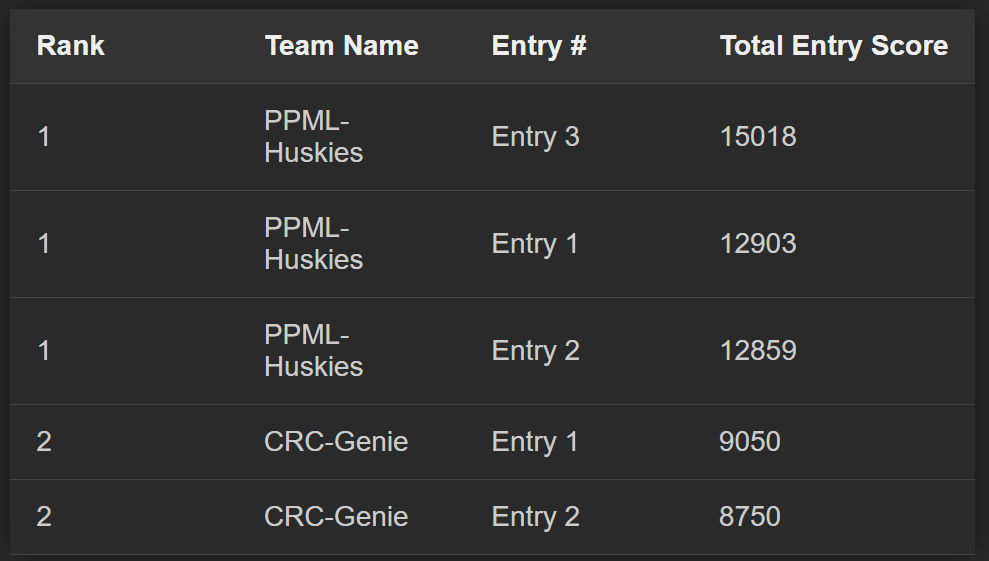The image size is (989, 561).
Task: Select the "Team Name" column header
Action: (341, 46)
